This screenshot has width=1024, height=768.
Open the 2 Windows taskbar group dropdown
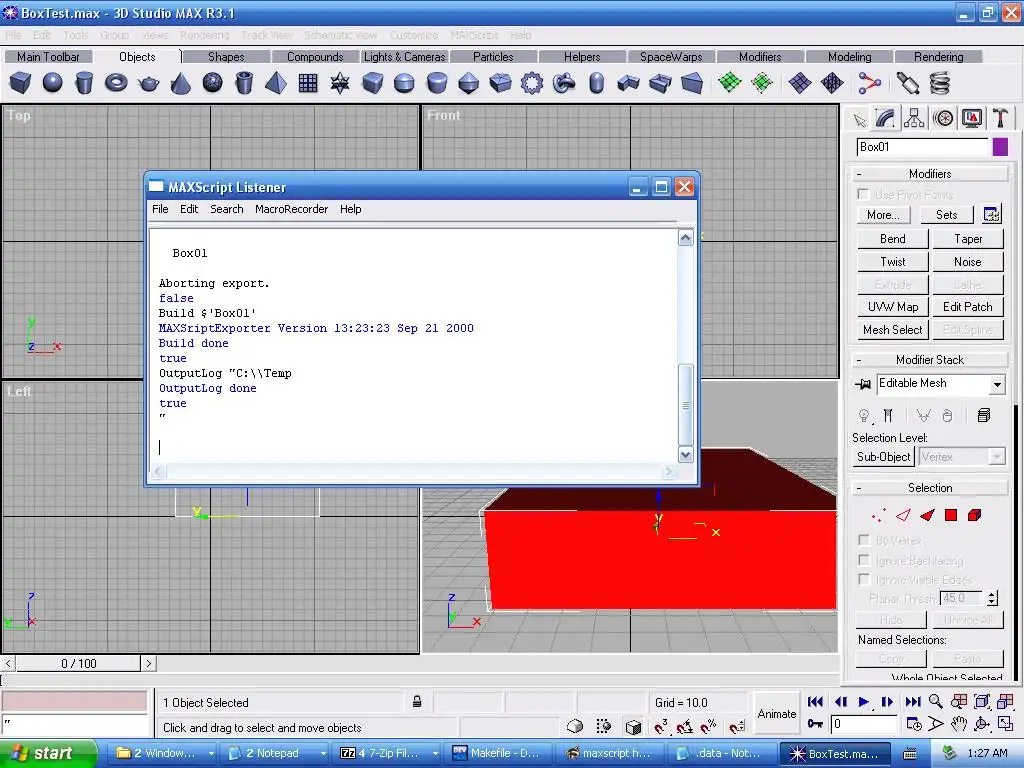click(x=211, y=754)
